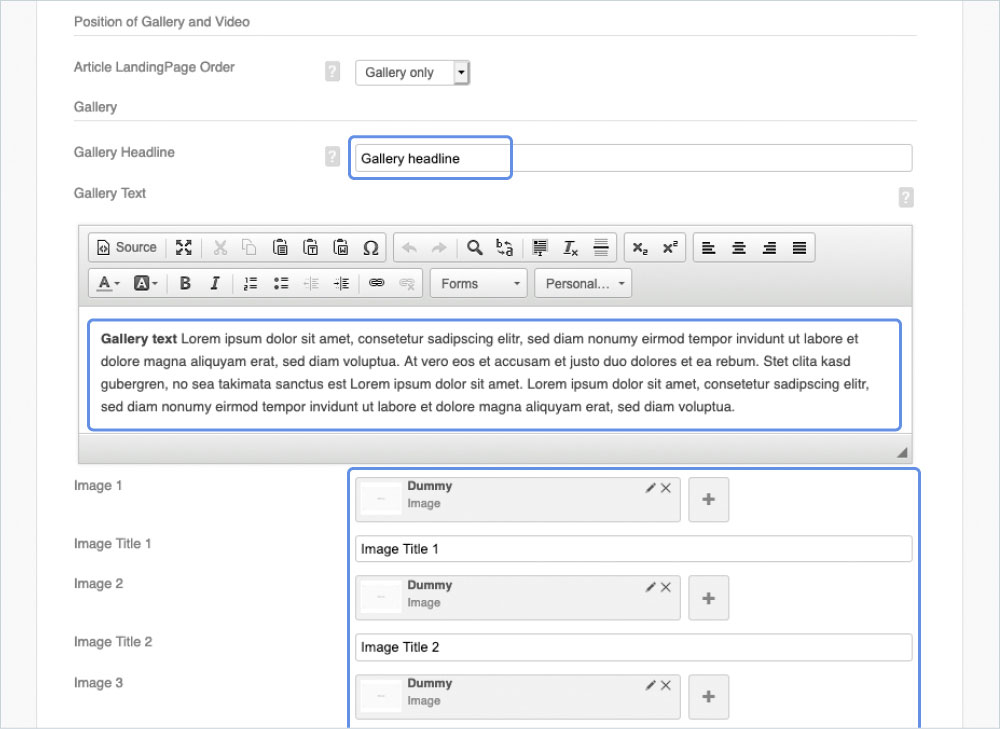The image size is (1000, 729).
Task: Open the Personal... dropdown
Action: coord(584,283)
